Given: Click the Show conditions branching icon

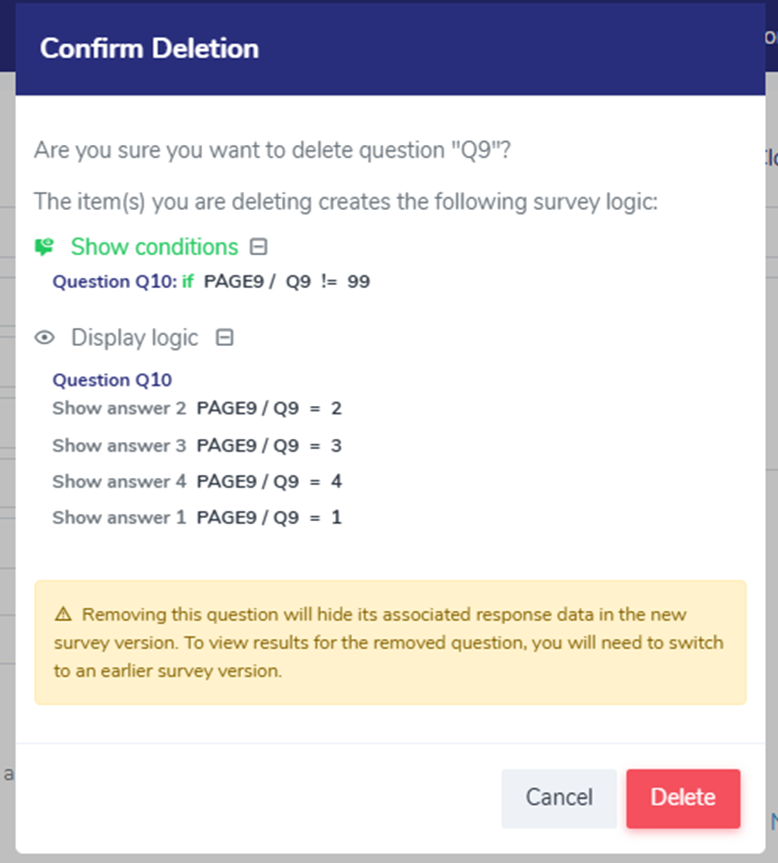Looking at the screenshot, I should tap(44, 247).
